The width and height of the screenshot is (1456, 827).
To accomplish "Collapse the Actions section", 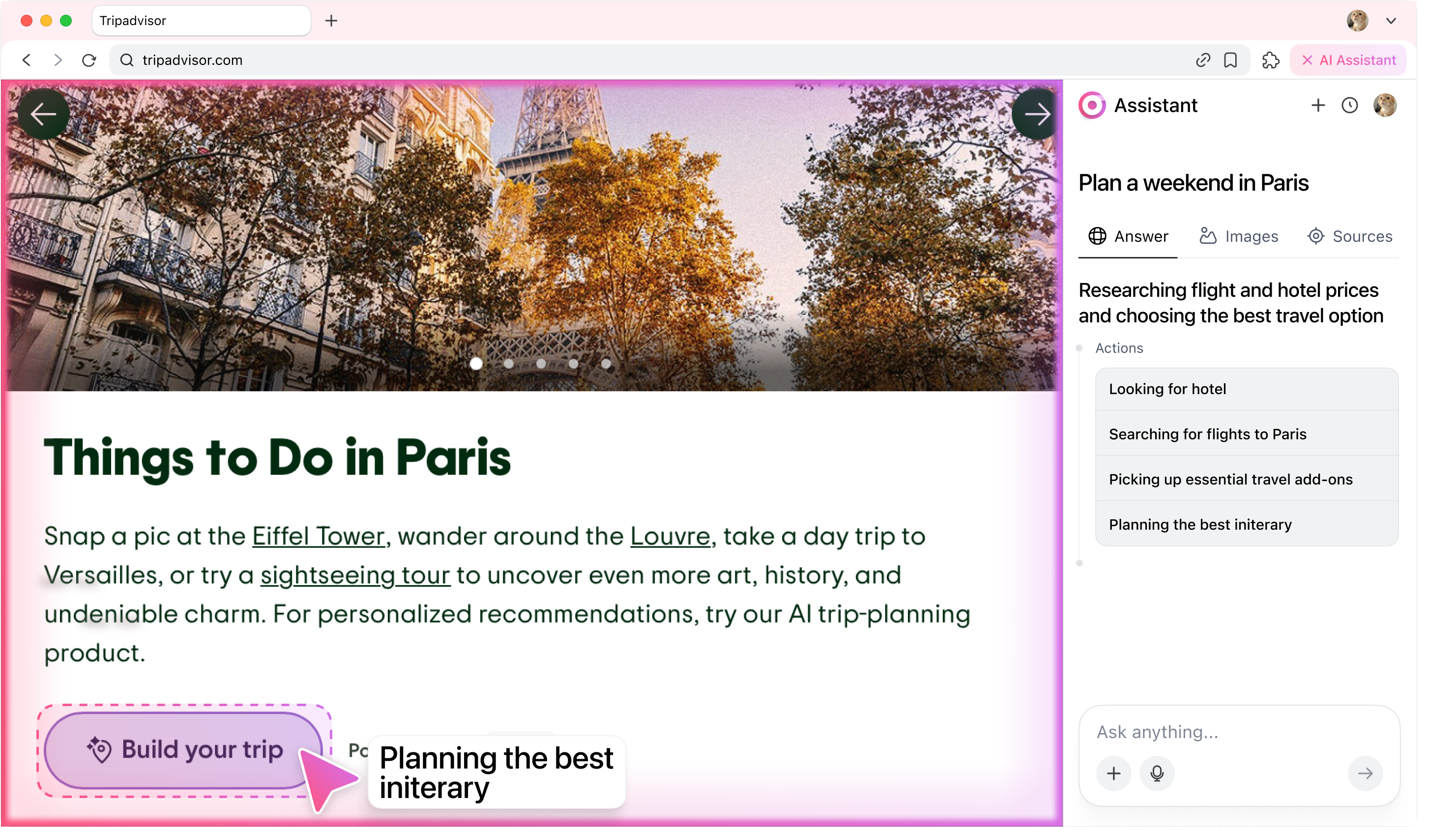I will pos(1119,347).
